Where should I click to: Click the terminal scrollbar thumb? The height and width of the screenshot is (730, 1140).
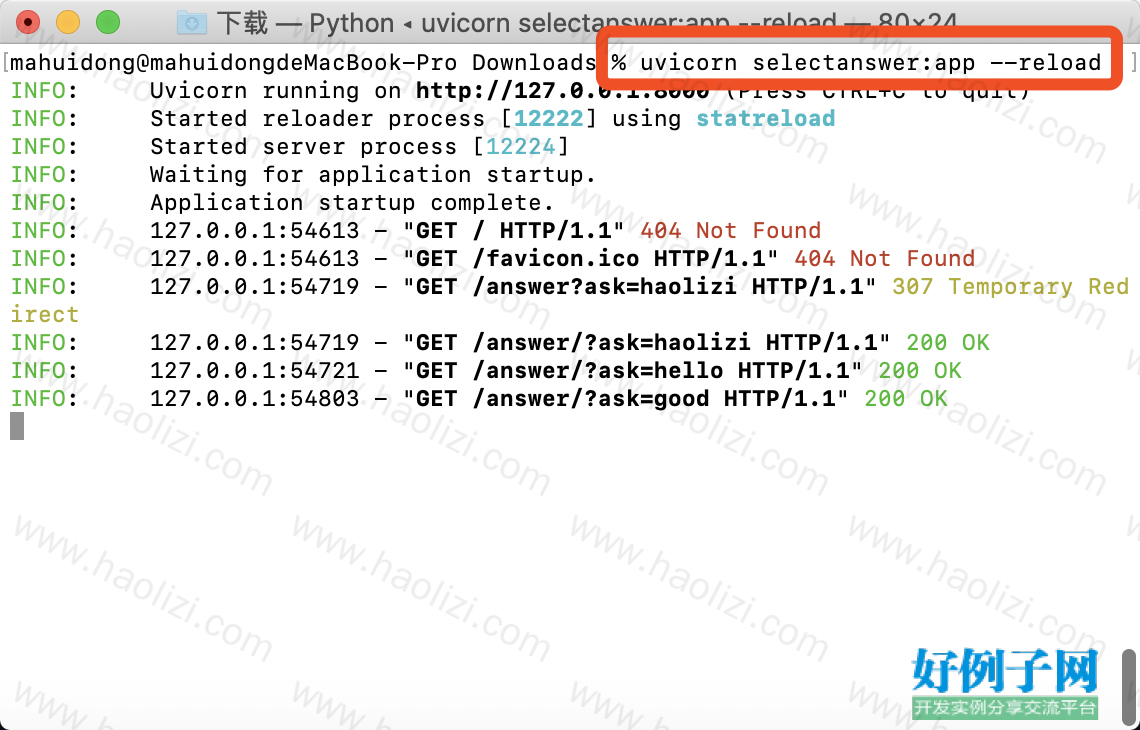1128,685
